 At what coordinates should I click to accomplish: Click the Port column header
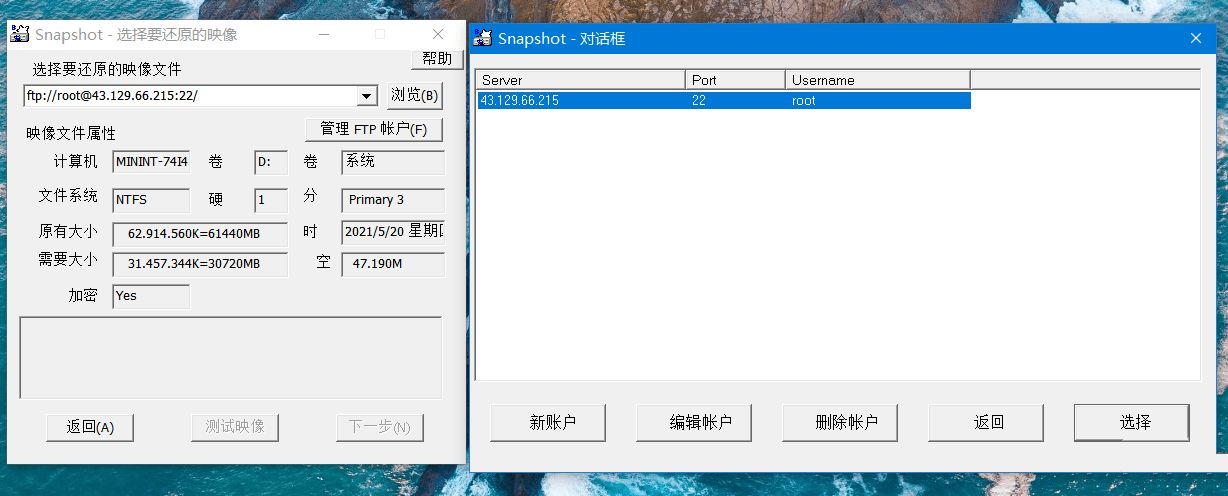click(x=735, y=80)
